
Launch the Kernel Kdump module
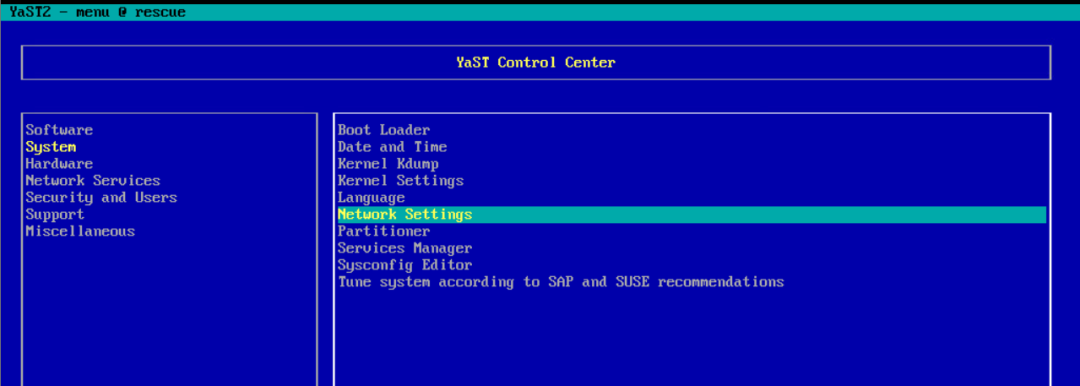pyautogui.click(x=388, y=163)
